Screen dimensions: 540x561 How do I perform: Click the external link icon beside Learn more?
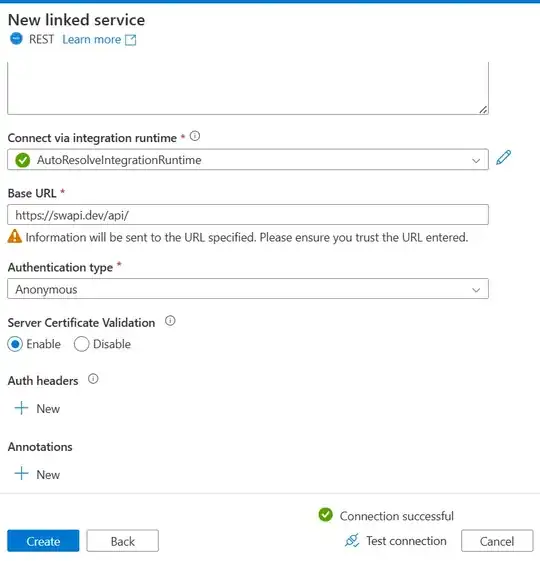131,40
